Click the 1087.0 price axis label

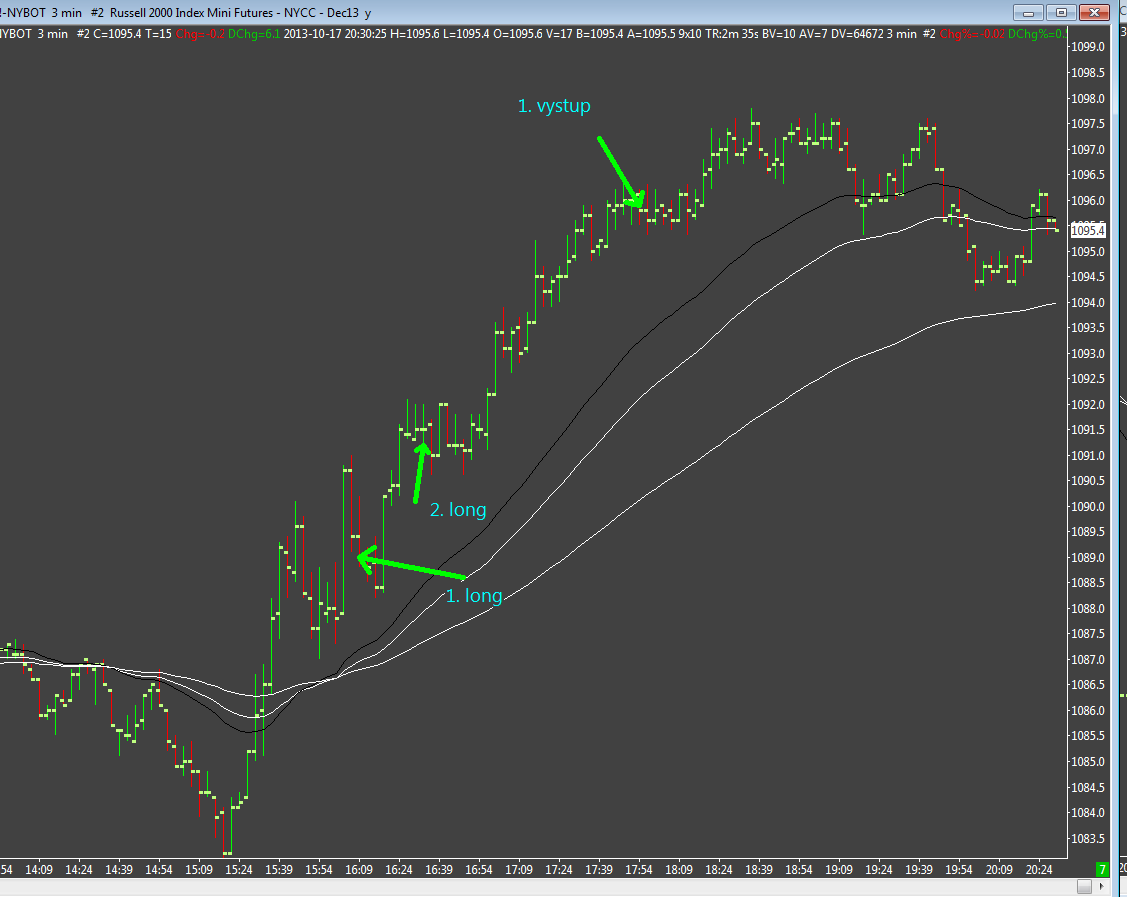pyautogui.click(x=1087, y=660)
